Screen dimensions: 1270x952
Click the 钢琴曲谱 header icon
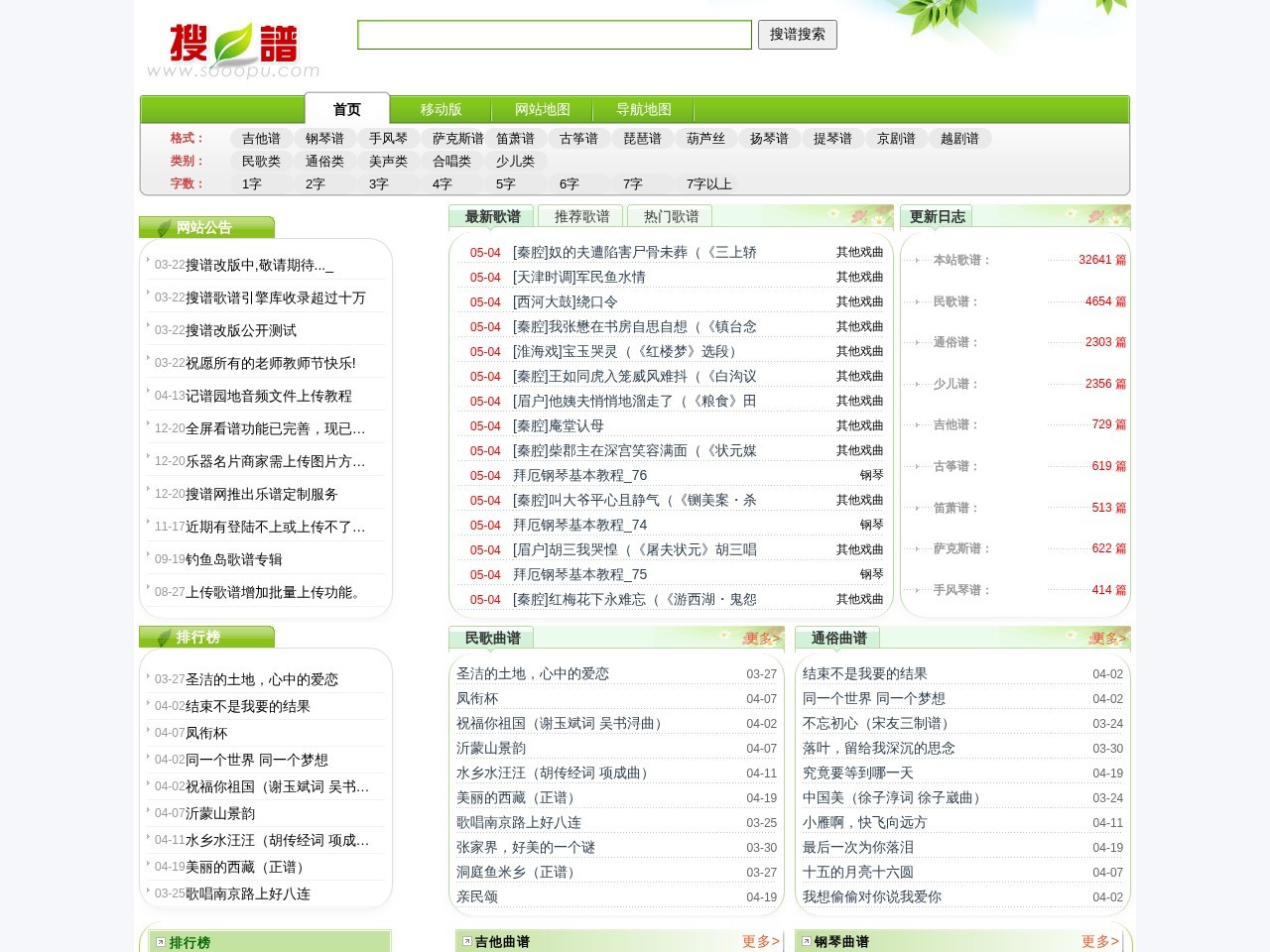tap(807, 941)
